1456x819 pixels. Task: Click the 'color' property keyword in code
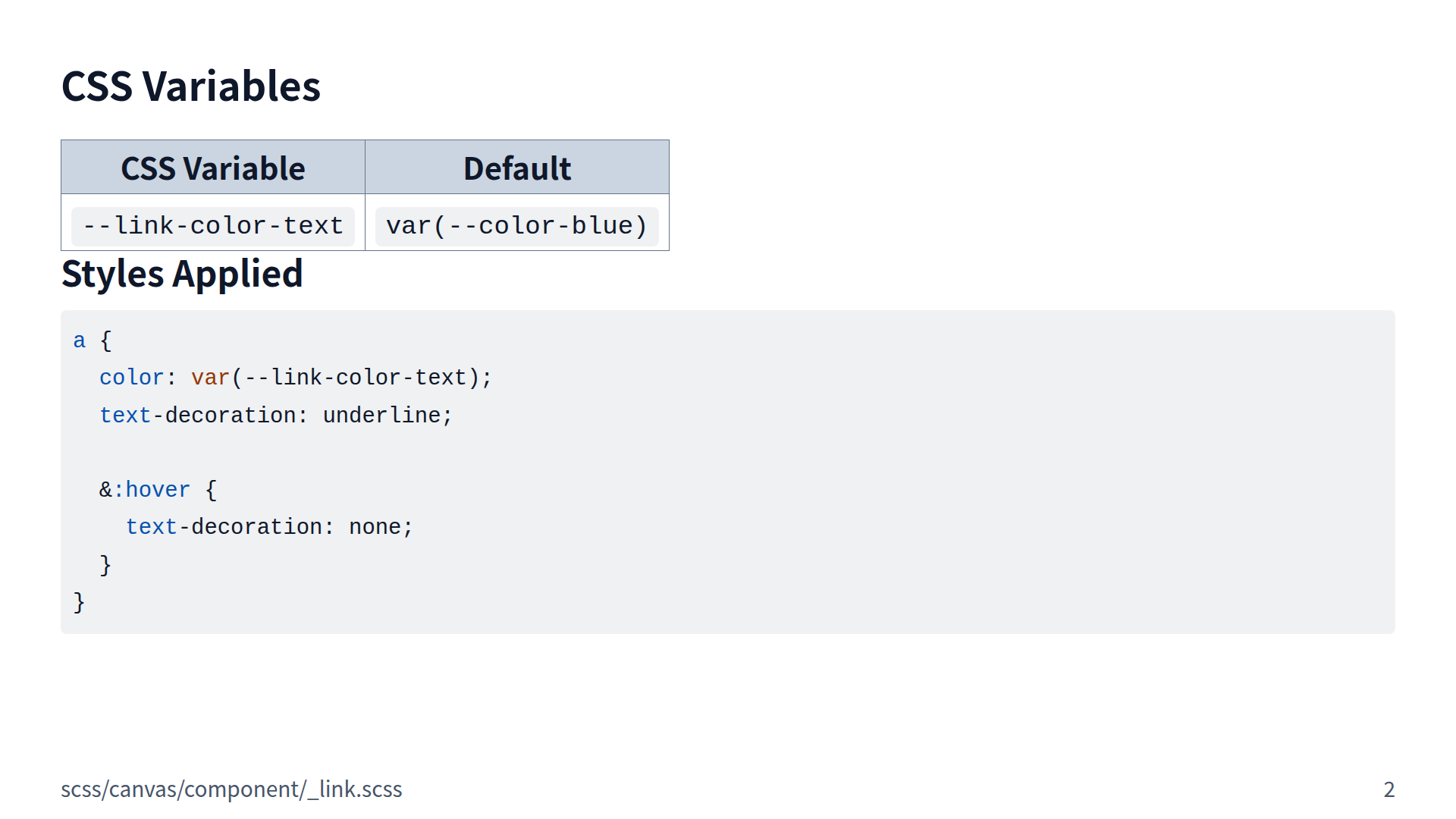tap(132, 378)
